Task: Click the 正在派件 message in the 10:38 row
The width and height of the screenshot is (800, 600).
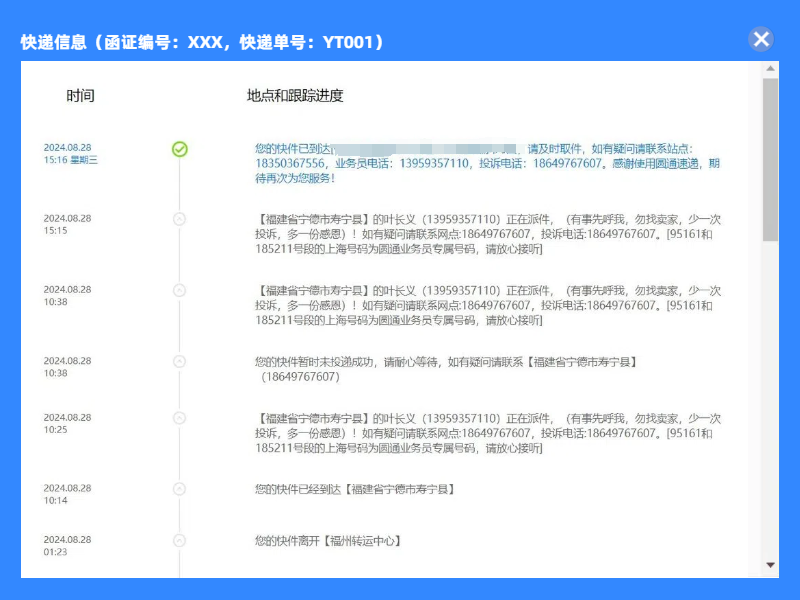Action: point(488,306)
